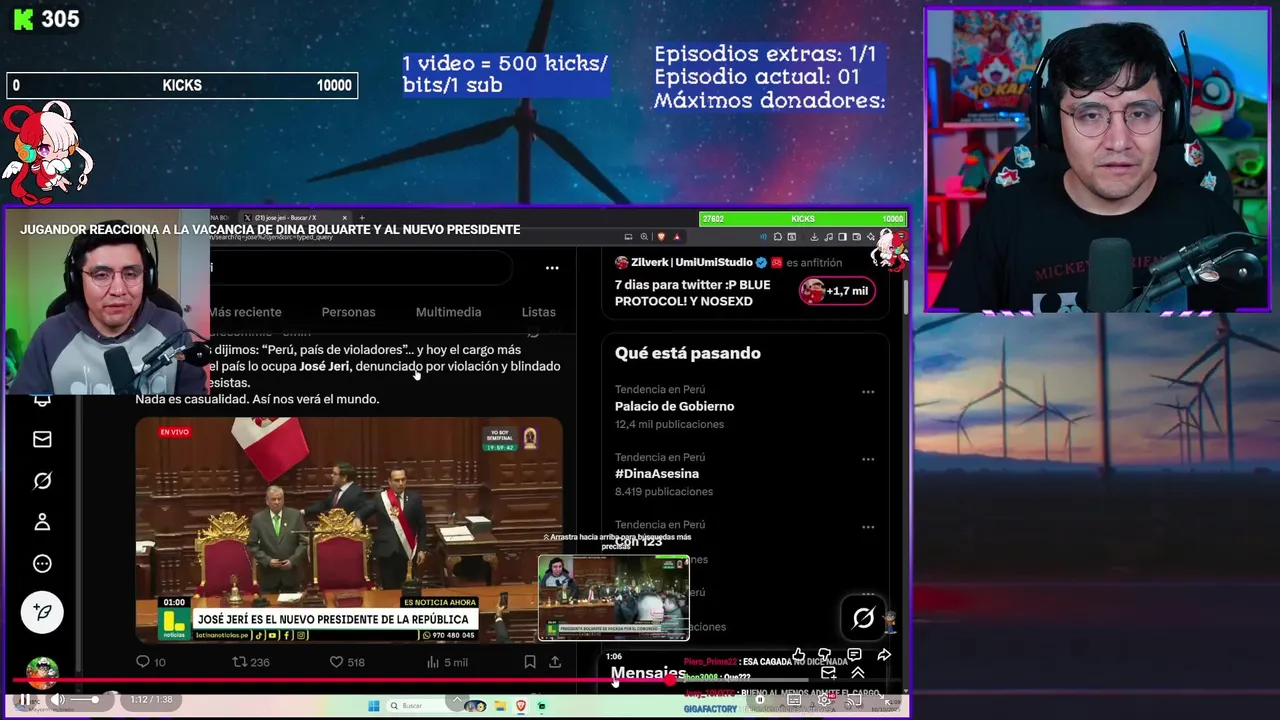Mute the video with speaker icon

(58, 700)
